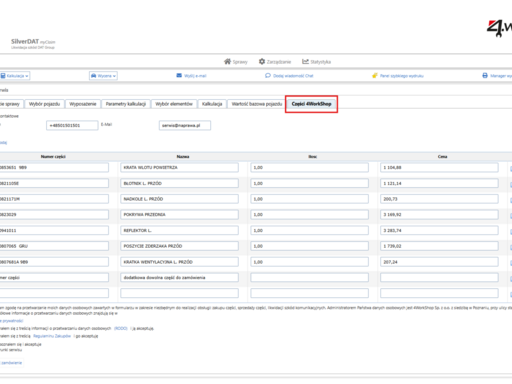Click the dodatkowa dowolna część name field
The height and width of the screenshot is (384, 512).
tap(179, 278)
